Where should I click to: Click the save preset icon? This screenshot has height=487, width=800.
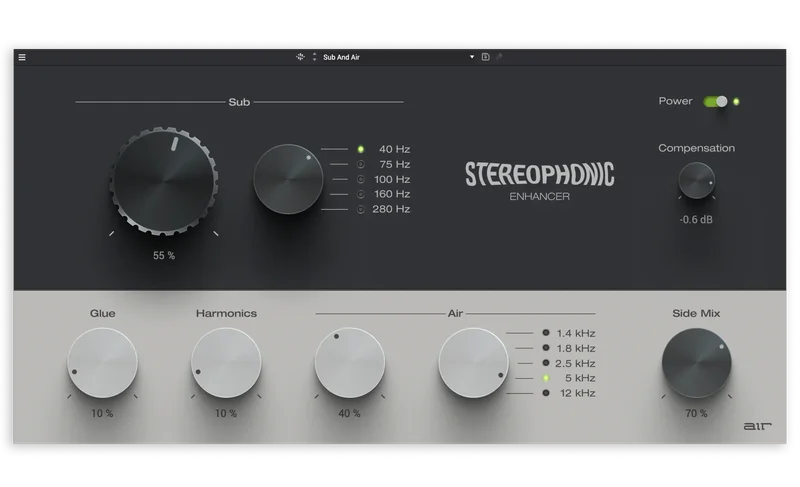(x=486, y=57)
